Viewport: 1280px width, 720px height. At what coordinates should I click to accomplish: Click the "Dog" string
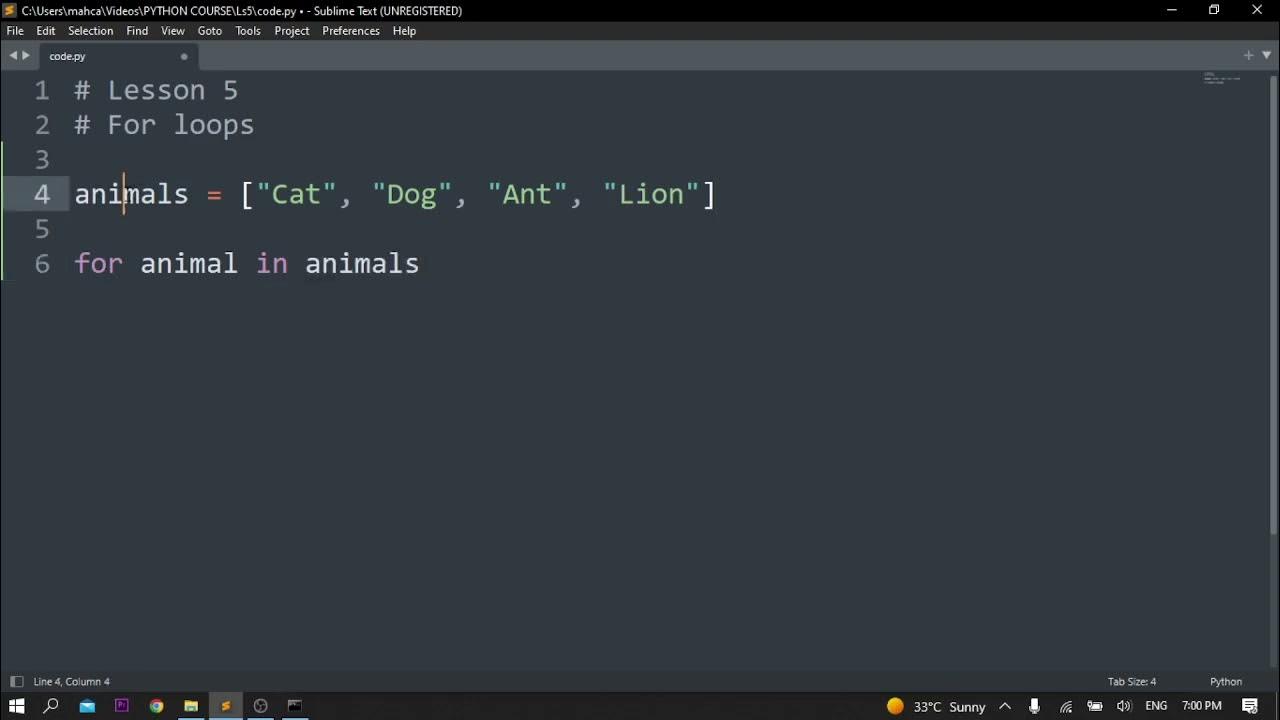pos(412,194)
